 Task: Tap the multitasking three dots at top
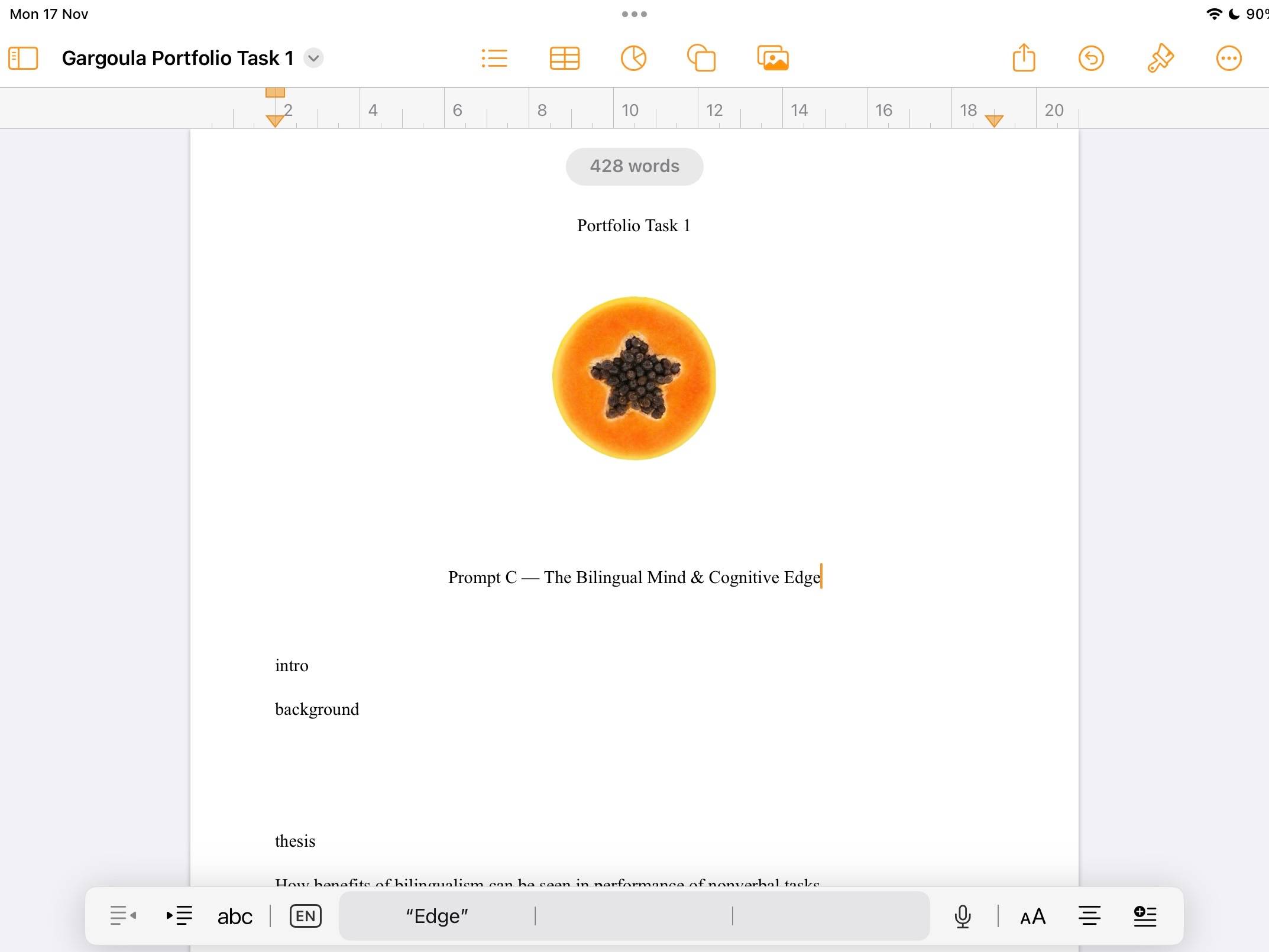click(634, 14)
